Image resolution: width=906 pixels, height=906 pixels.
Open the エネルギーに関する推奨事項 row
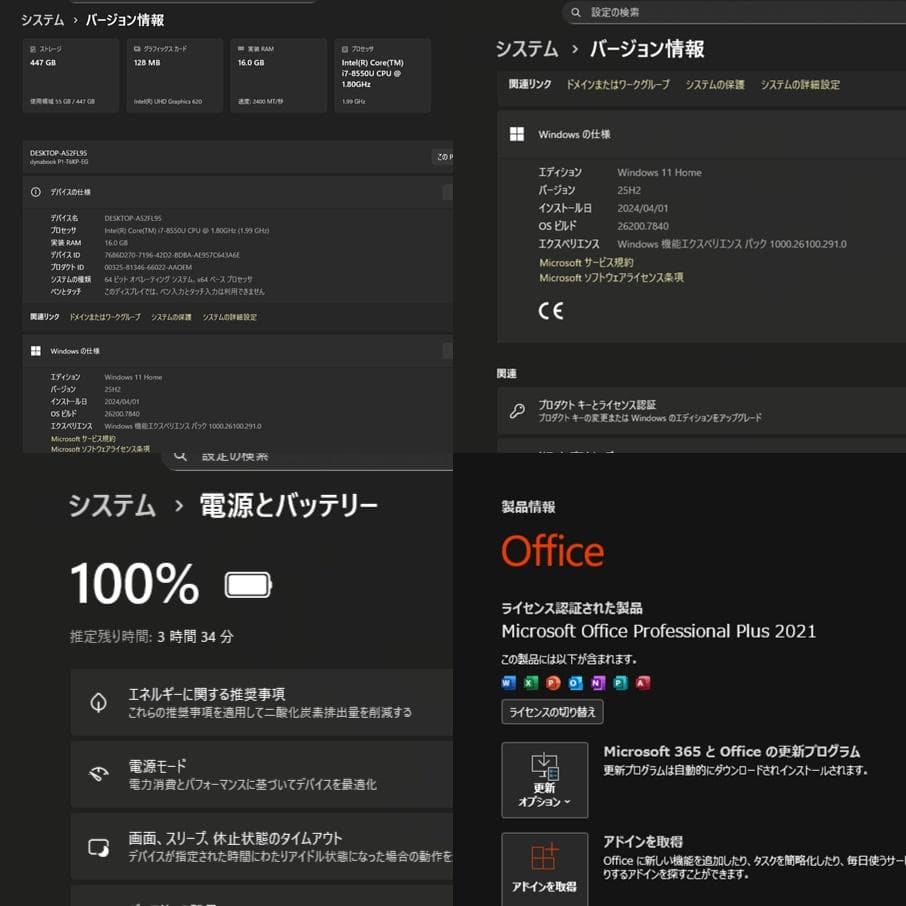click(x=262, y=702)
